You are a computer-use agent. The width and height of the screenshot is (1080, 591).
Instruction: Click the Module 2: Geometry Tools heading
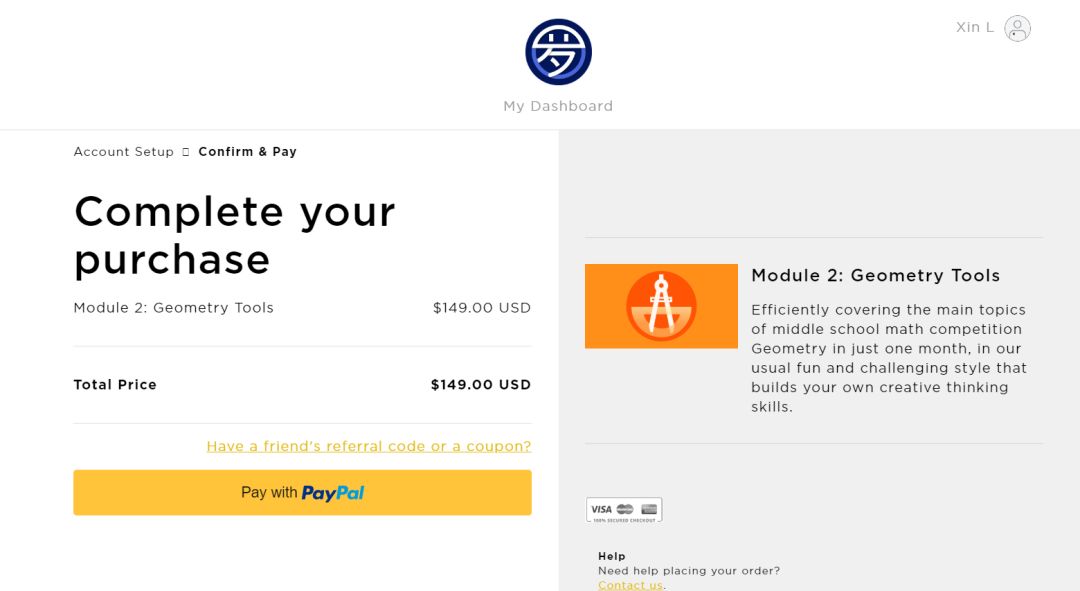pos(875,275)
